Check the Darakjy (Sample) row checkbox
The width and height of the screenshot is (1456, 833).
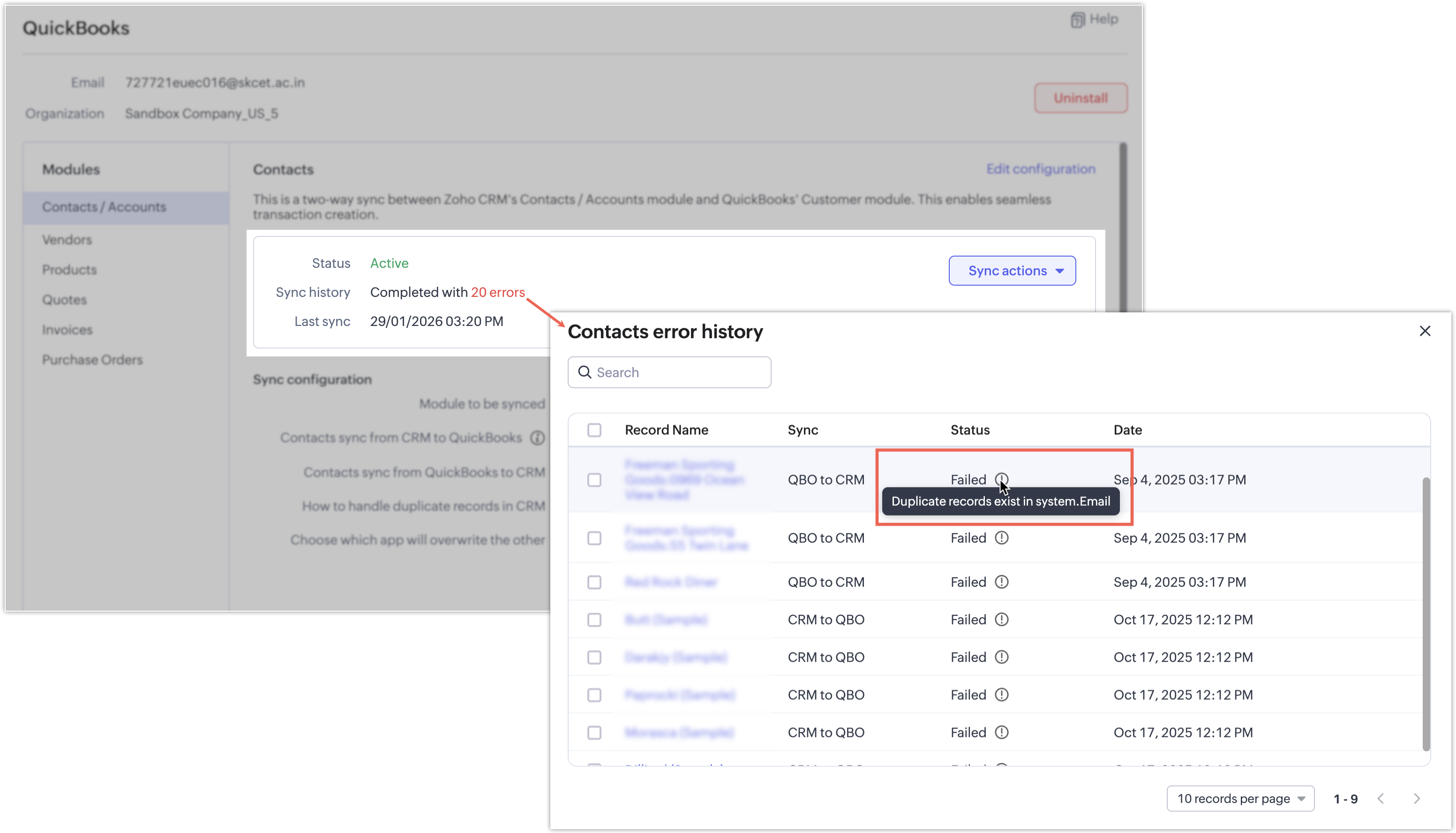[594, 658]
